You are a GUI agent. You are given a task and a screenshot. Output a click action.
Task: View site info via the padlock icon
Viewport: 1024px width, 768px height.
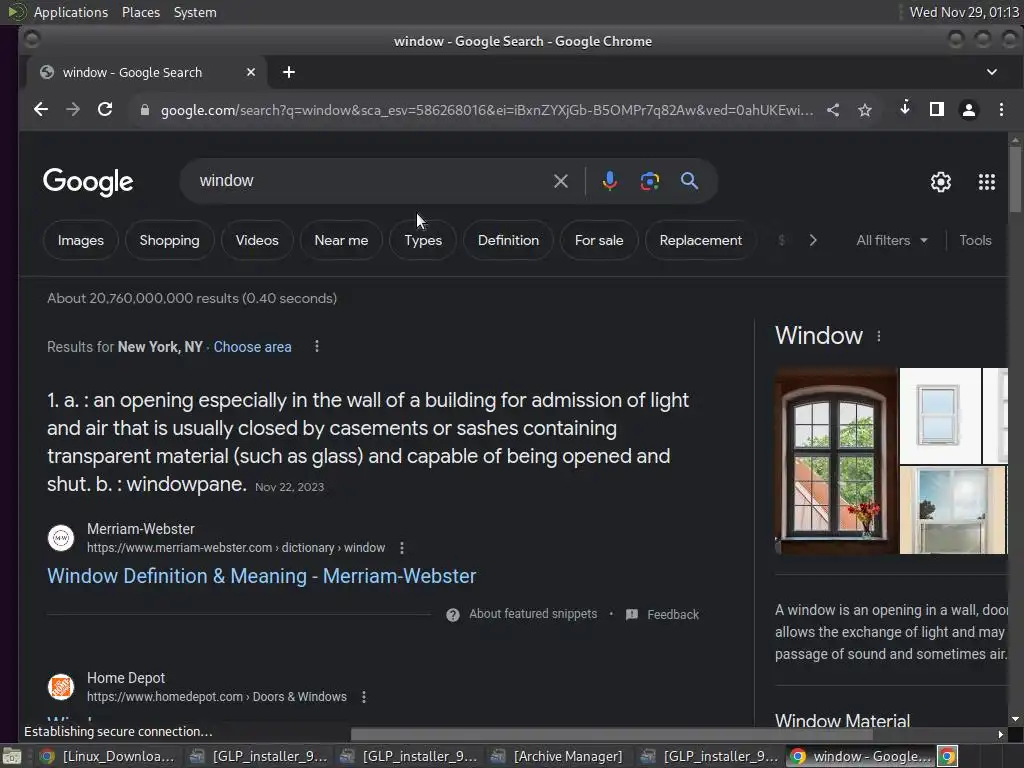[x=144, y=110]
